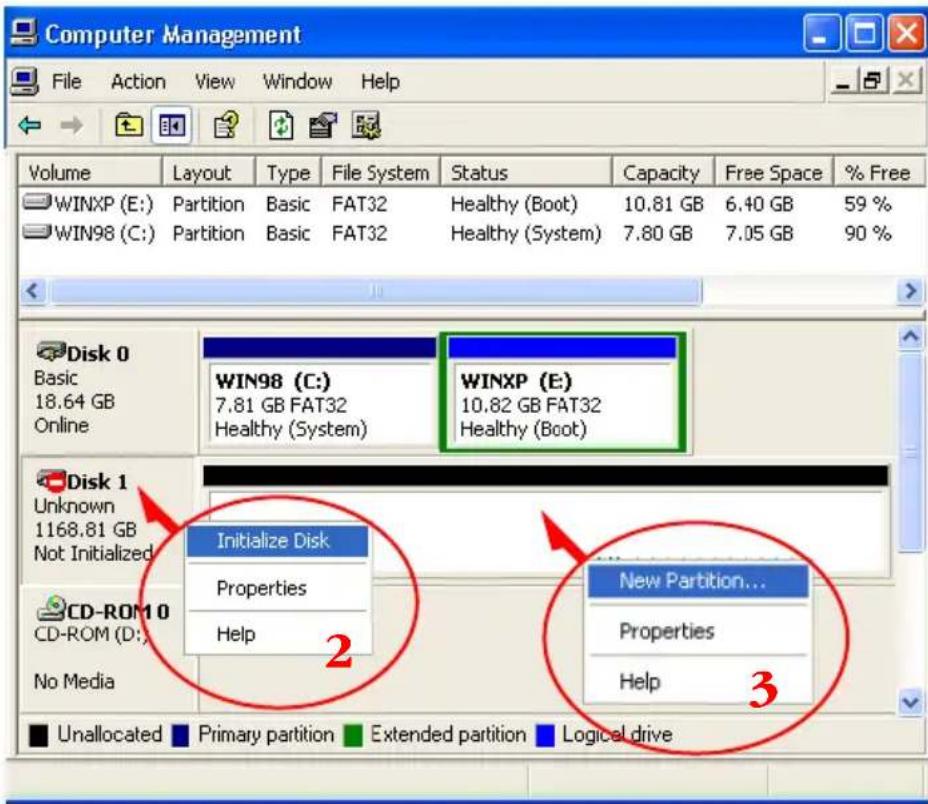This screenshot has width=928, height=804.
Task: Click 'Healthy (Boot)' in the WINXP row
Action: [x=514, y=204]
